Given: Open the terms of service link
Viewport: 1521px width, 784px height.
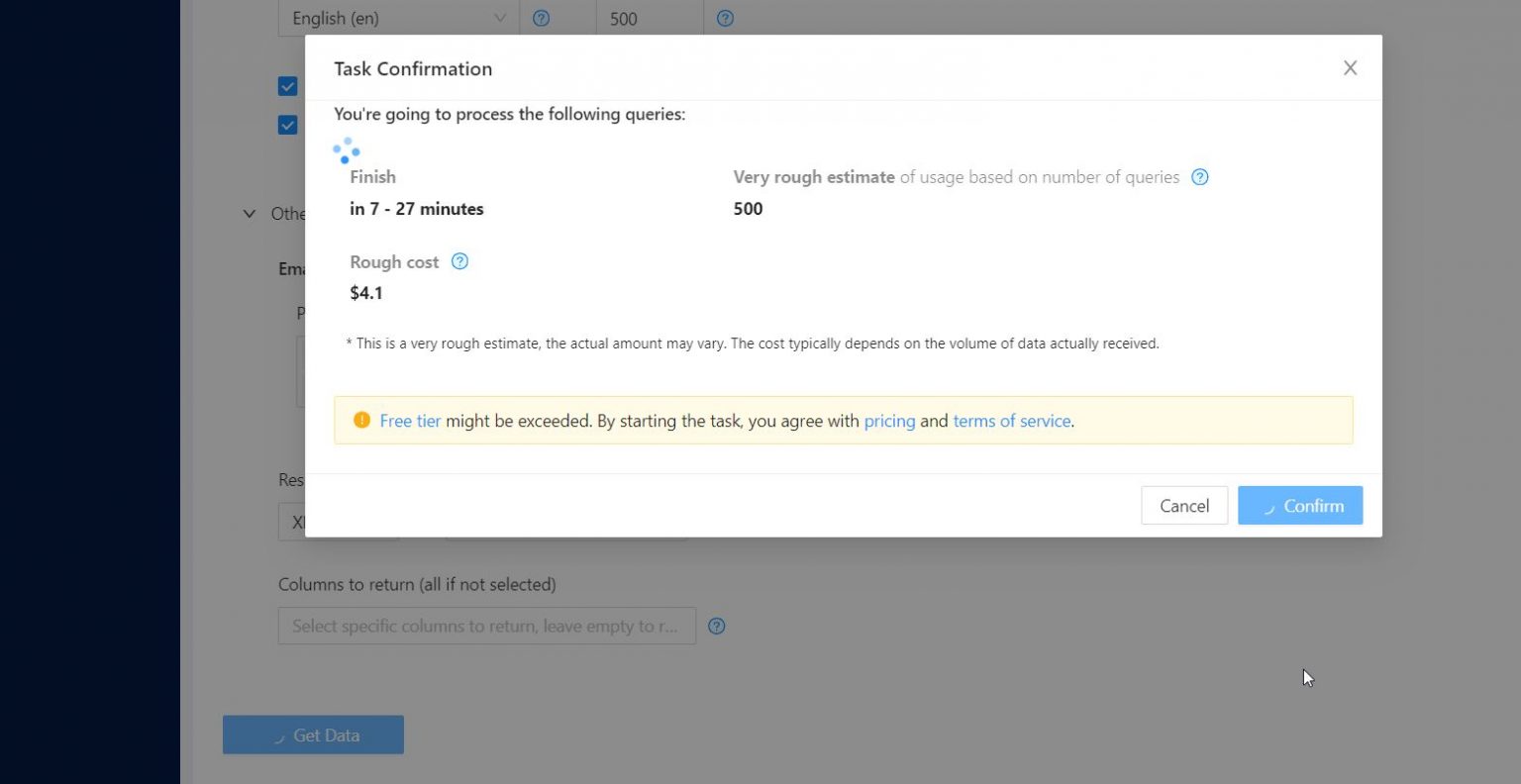Looking at the screenshot, I should (x=1011, y=421).
